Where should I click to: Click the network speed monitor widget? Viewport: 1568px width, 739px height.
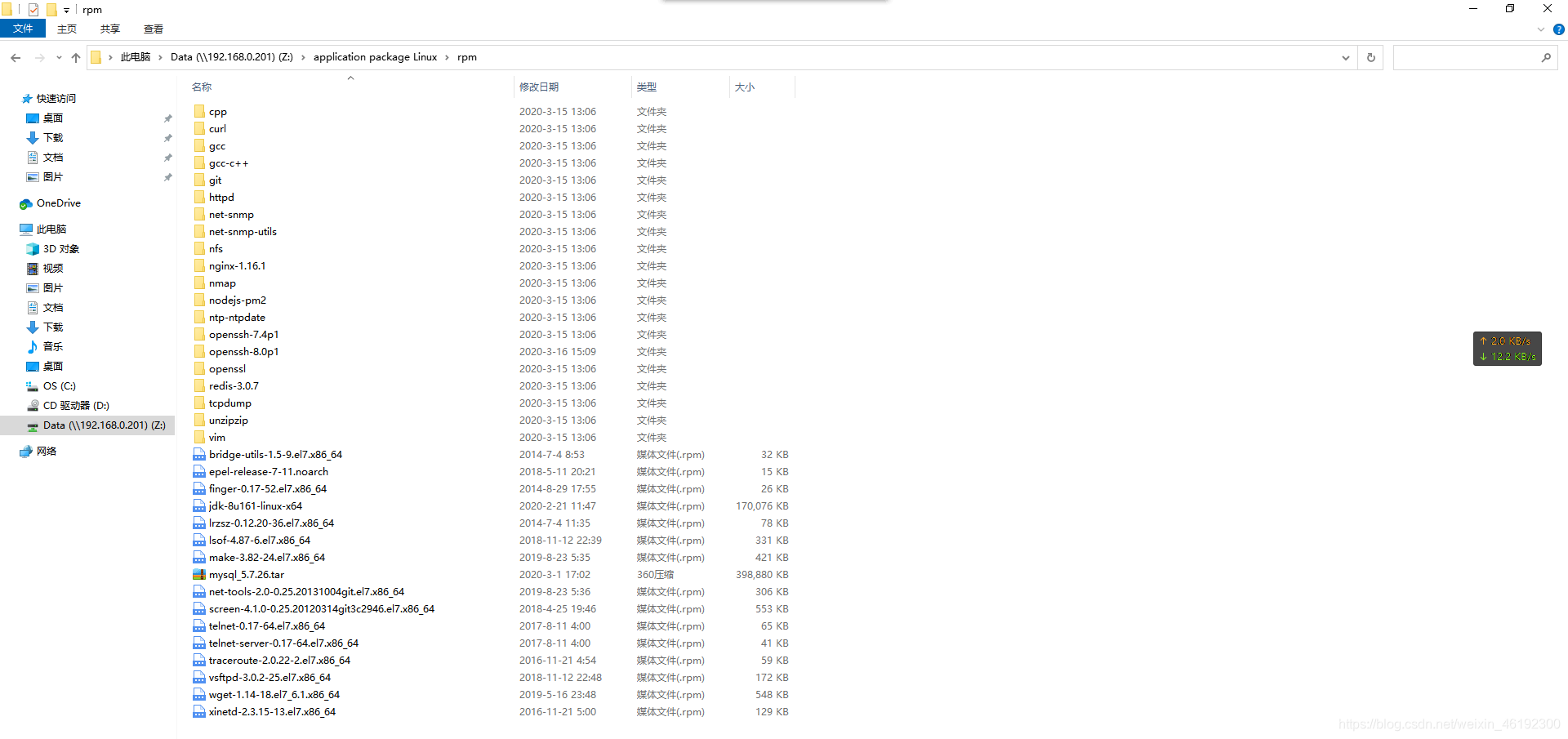click(1508, 349)
